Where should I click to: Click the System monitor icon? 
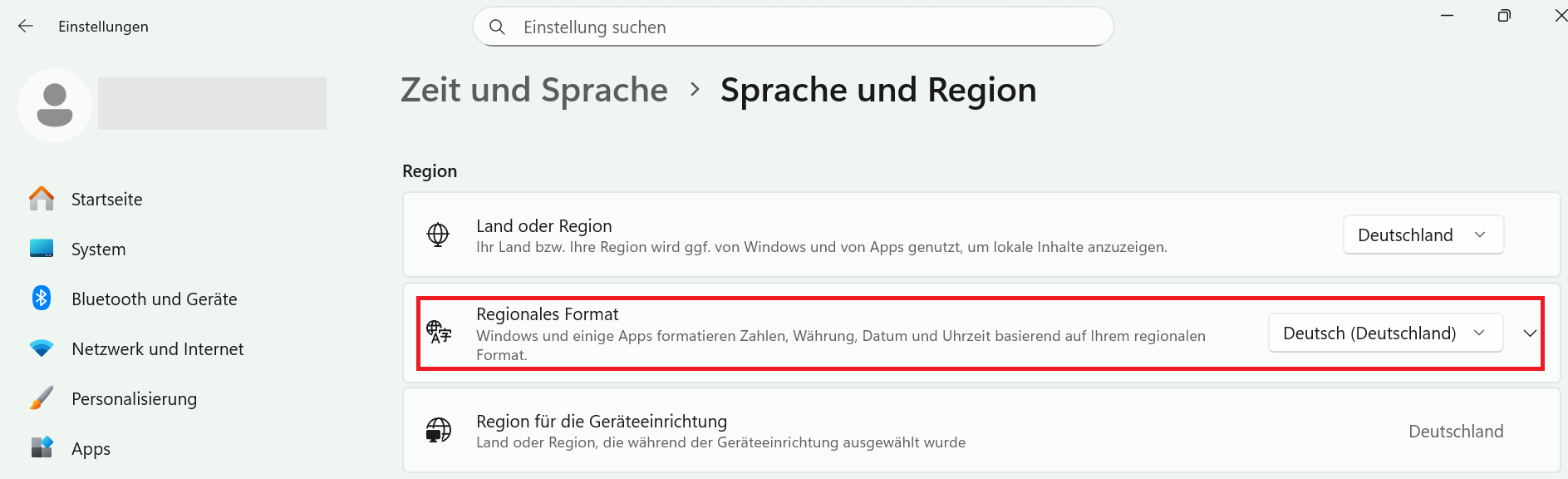42,249
